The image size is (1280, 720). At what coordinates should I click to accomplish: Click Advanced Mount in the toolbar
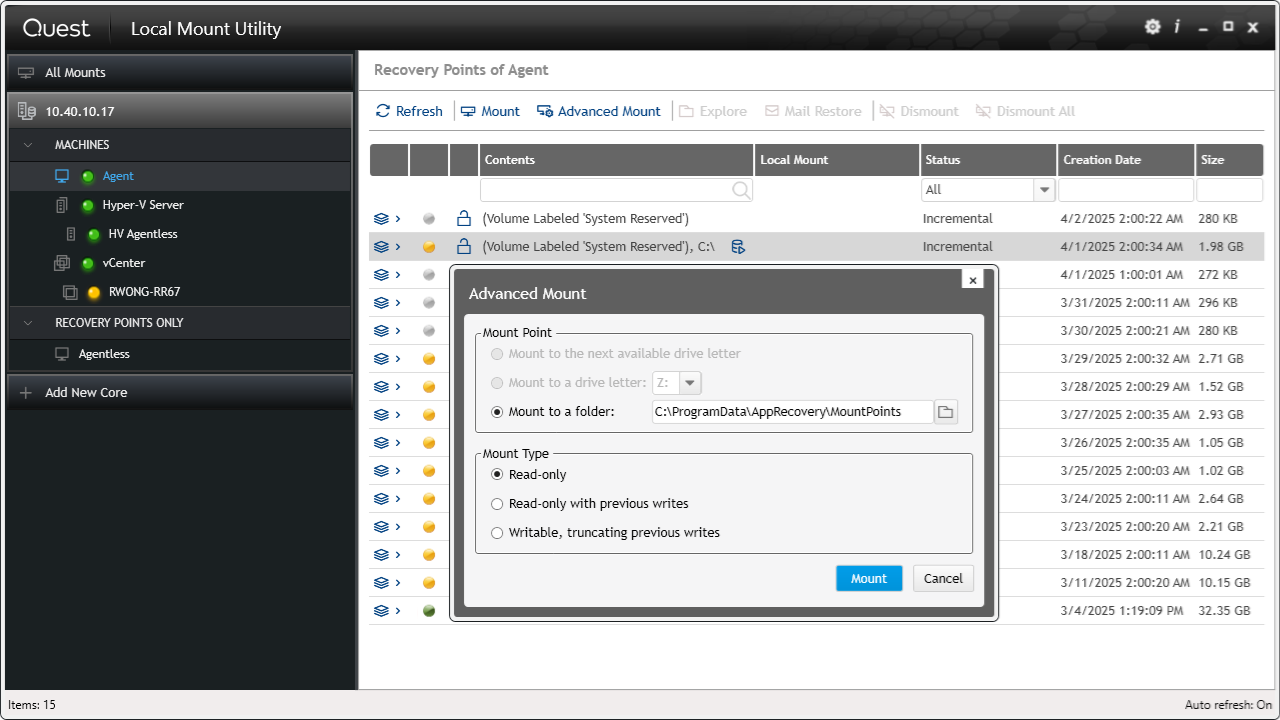599,112
